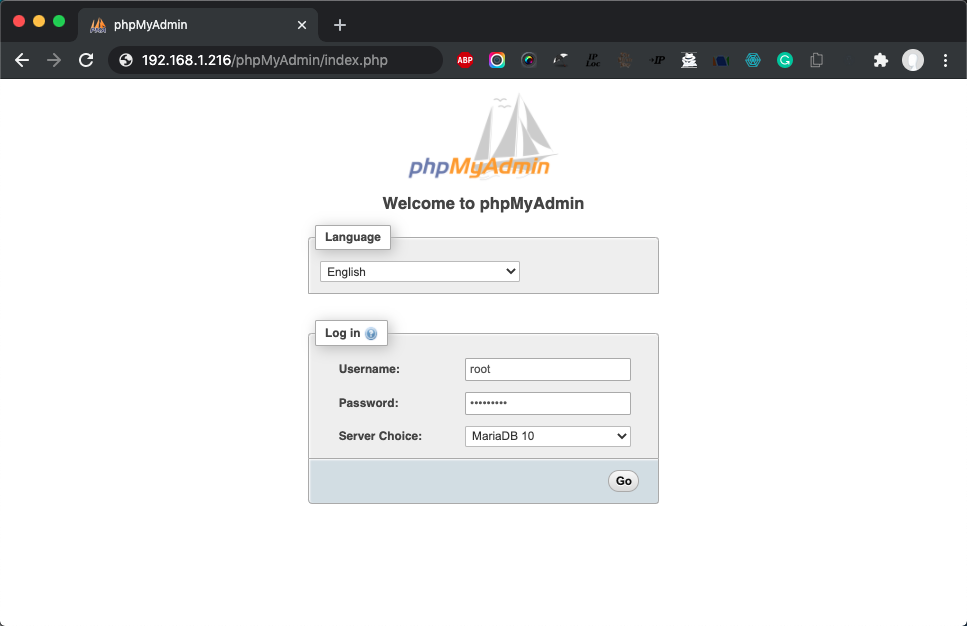Click the browser forward arrow

point(54,60)
